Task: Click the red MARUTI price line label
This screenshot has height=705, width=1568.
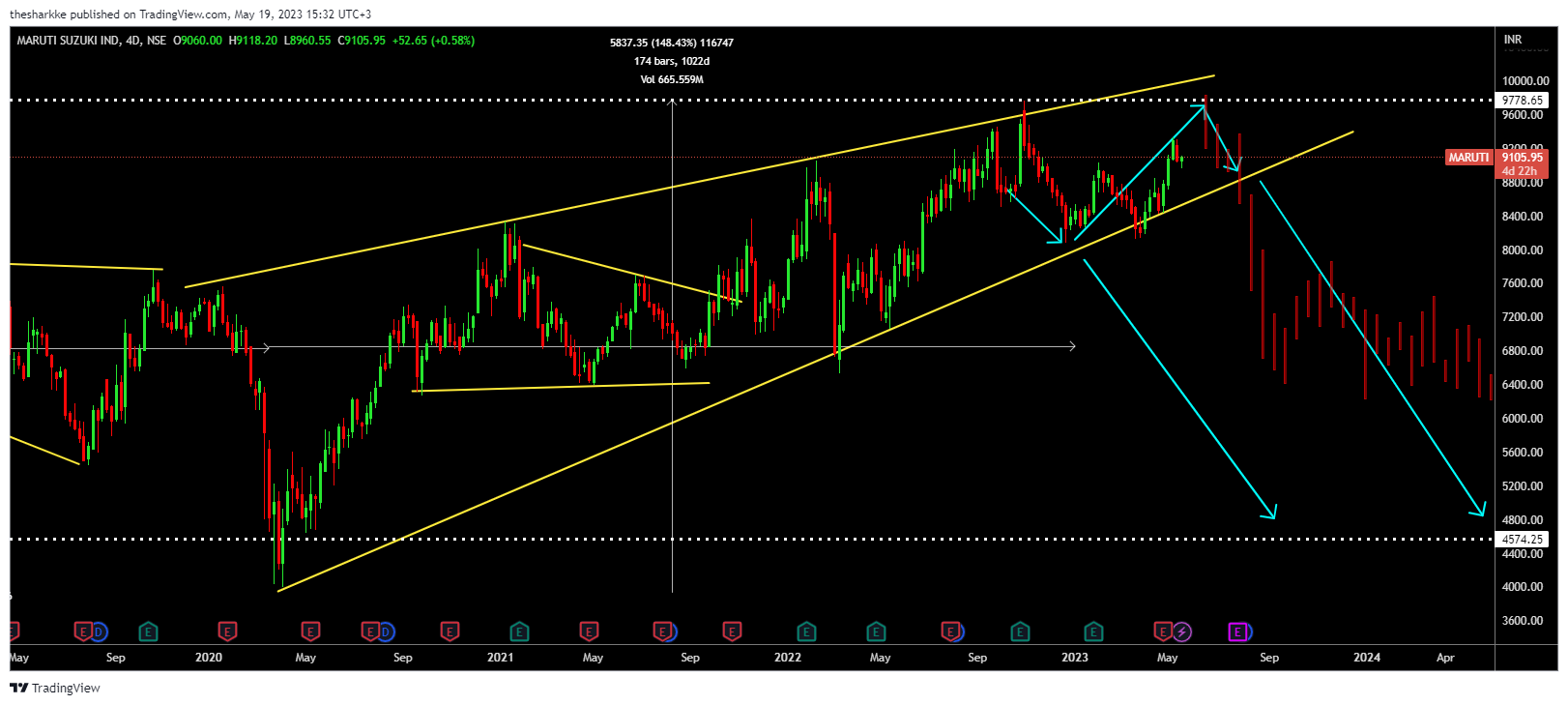Action: click(1468, 158)
